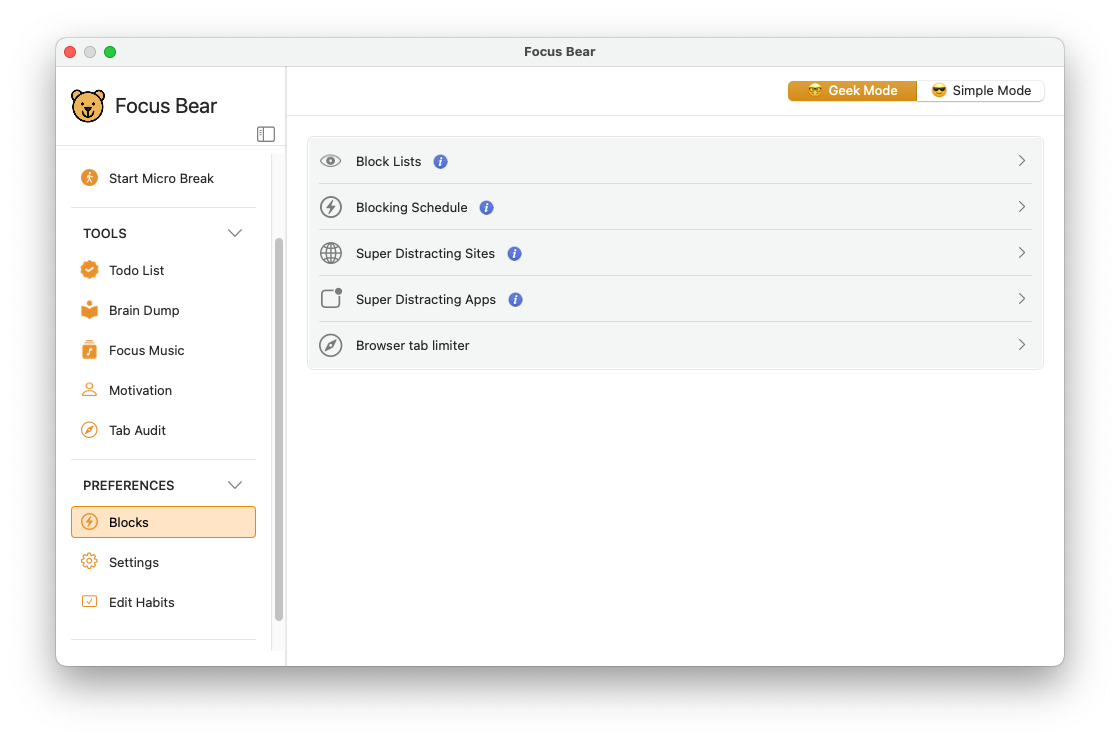This screenshot has width=1120, height=740.
Task: Click the Todo List checkmark badge icon
Action: pos(89,270)
